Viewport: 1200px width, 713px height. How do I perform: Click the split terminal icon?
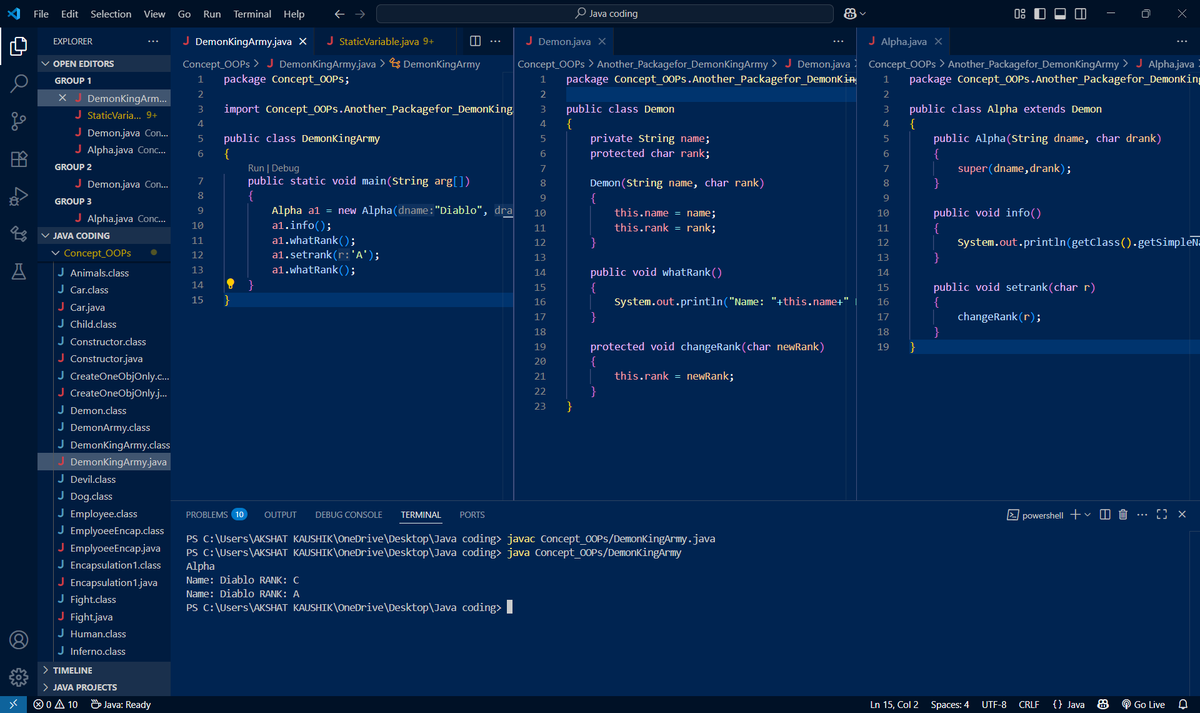(1105, 514)
